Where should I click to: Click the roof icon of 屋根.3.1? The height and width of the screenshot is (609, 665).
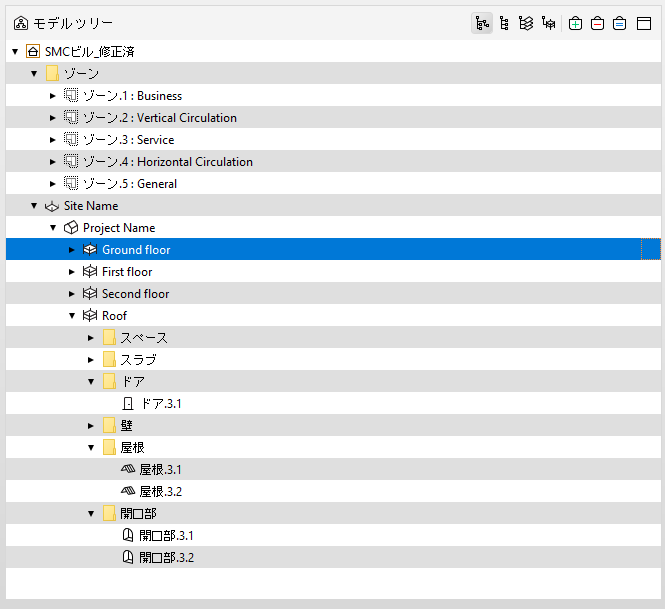coord(128,469)
